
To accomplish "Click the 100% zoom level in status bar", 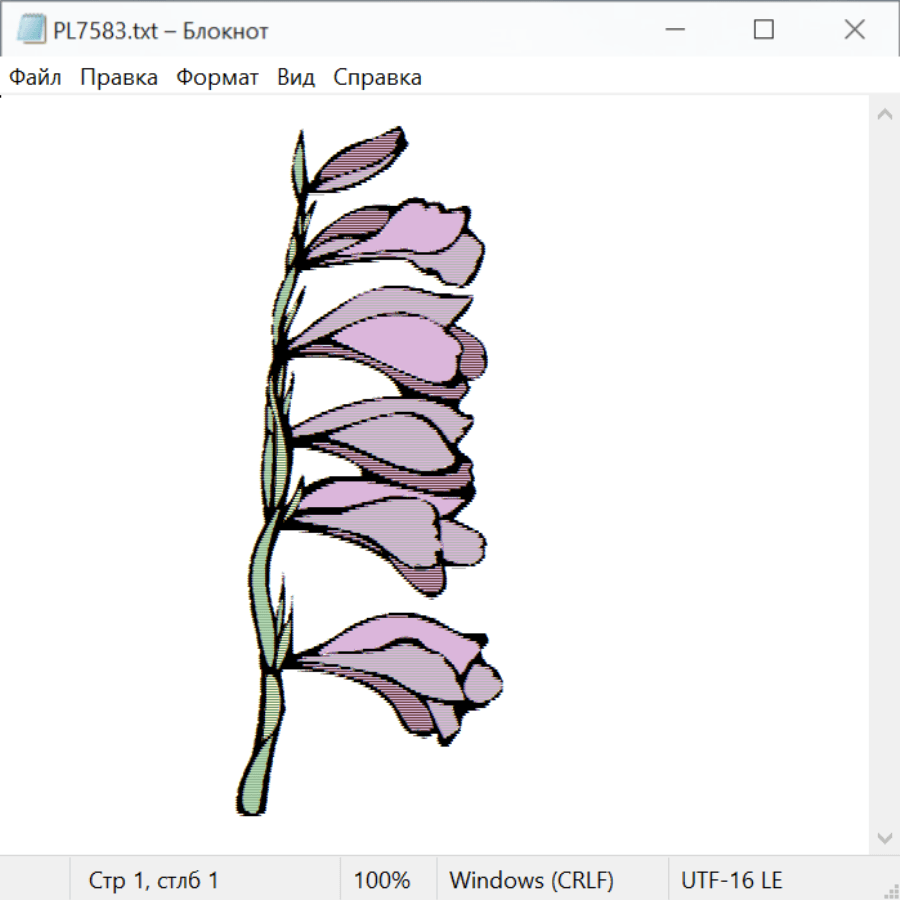I will 382,880.
